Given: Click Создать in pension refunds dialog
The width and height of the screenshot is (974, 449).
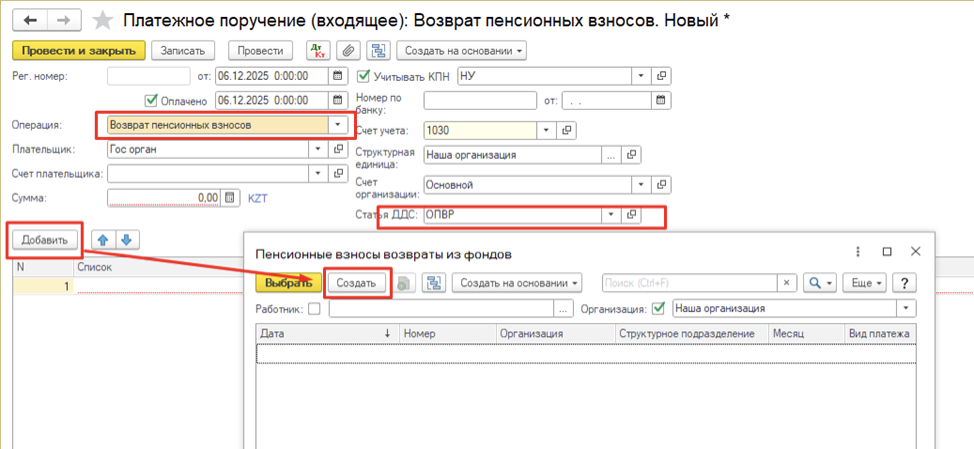Looking at the screenshot, I should pyautogui.click(x=356, y=283).
